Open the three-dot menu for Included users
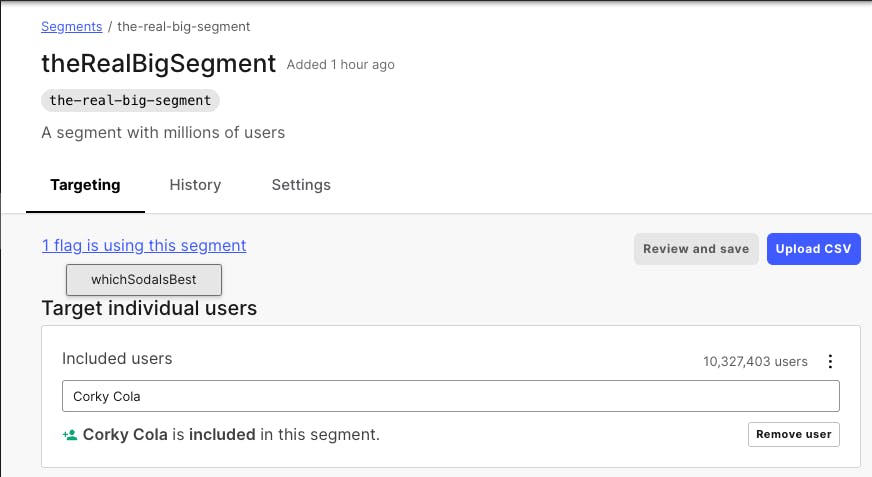 point(829,362)
